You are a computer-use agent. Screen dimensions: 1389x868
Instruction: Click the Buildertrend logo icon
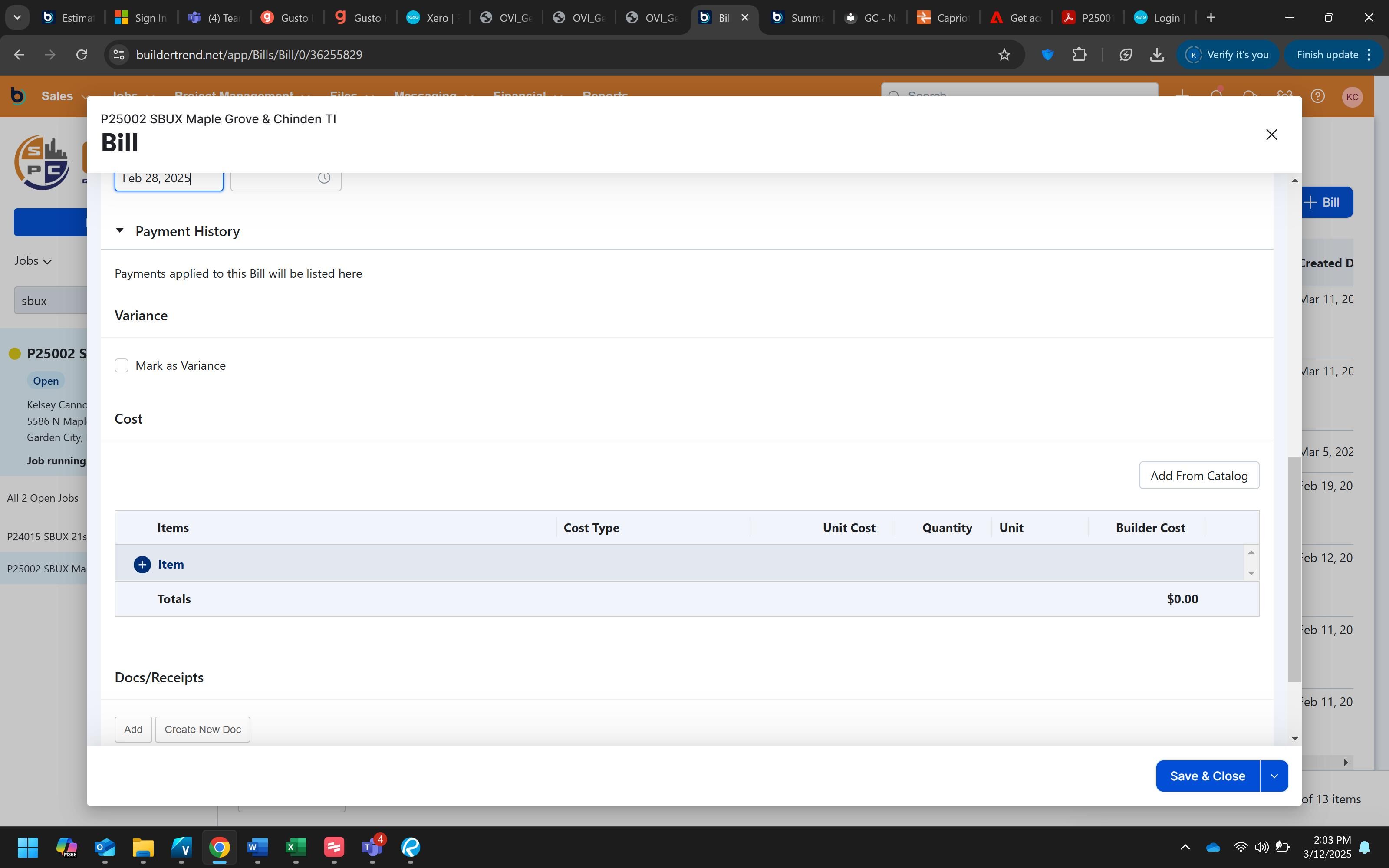18,96
